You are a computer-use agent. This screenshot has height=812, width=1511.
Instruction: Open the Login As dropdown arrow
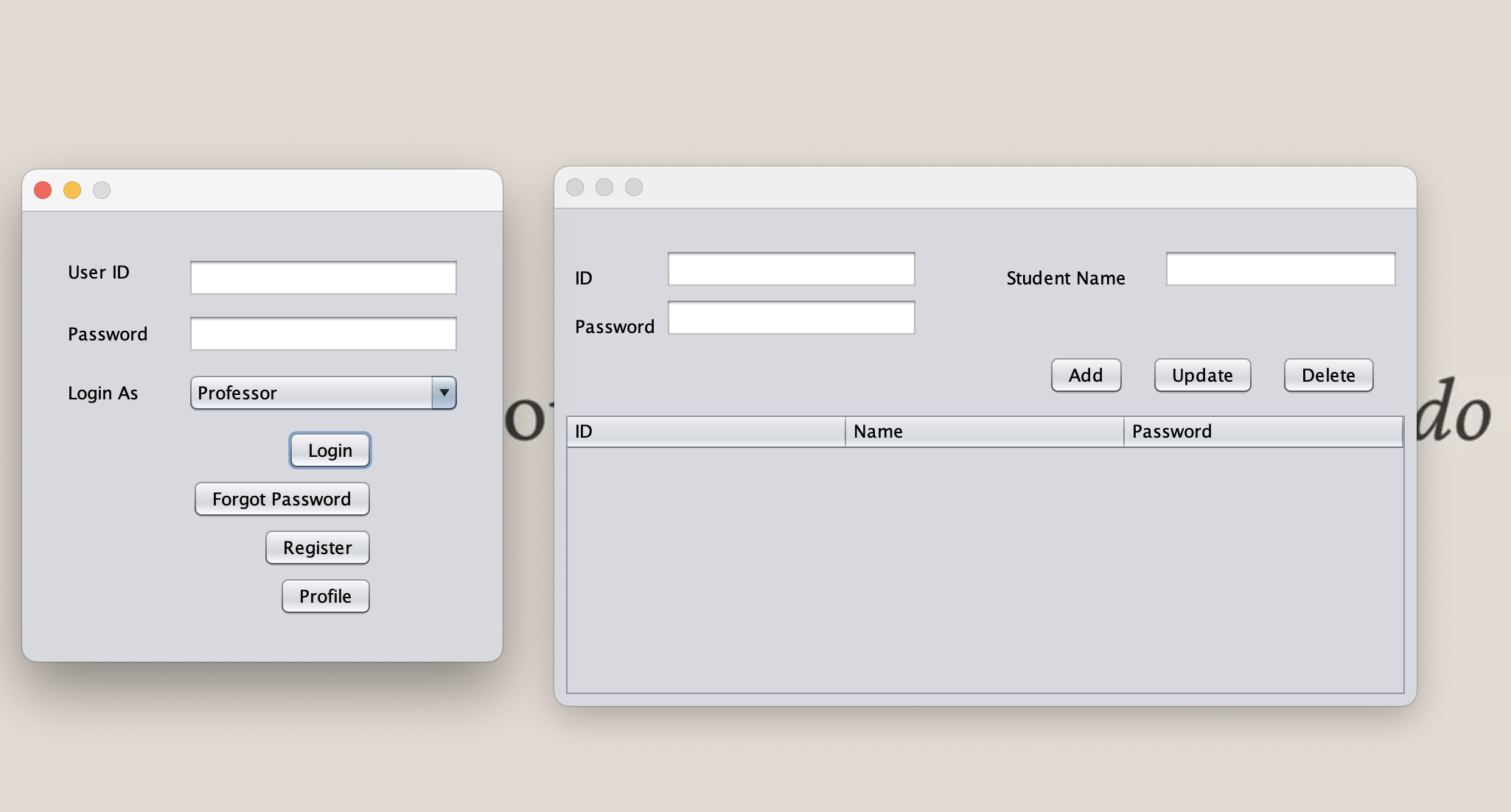pyautogui.click(x=444, y=393)
